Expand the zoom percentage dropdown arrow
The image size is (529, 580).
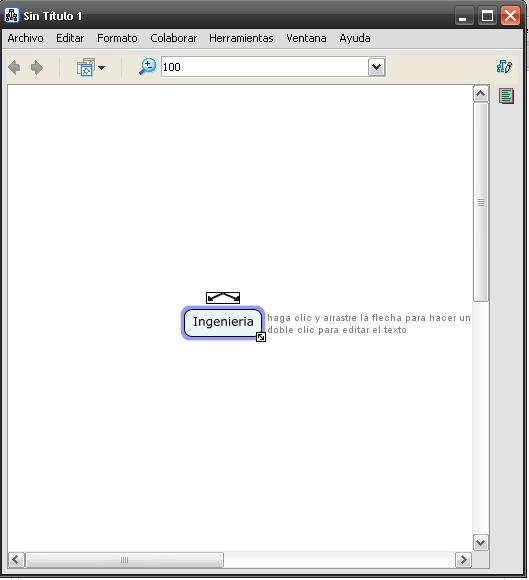[x=377, y=67]
